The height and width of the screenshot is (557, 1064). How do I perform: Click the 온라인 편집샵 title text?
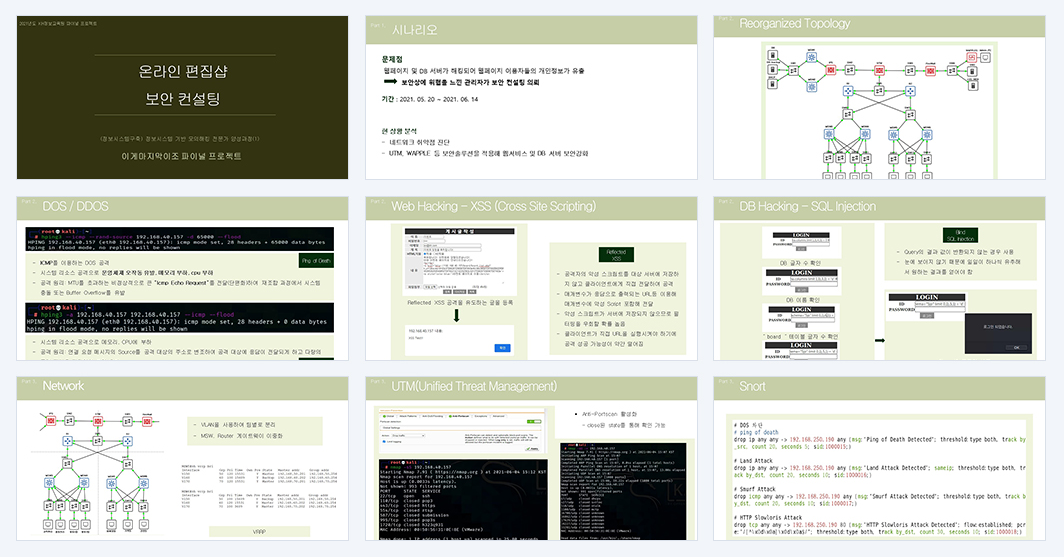coord(183,71)
